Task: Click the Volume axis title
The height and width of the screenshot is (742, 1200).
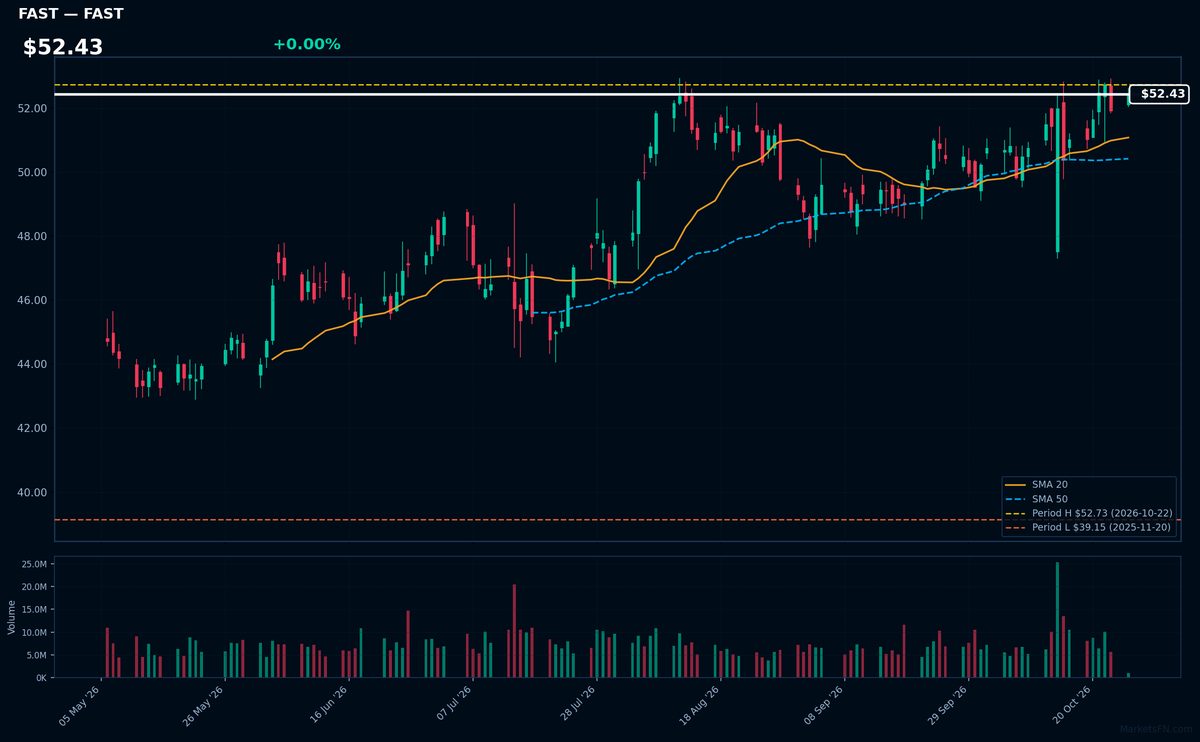Action: (x=11, y=617)
